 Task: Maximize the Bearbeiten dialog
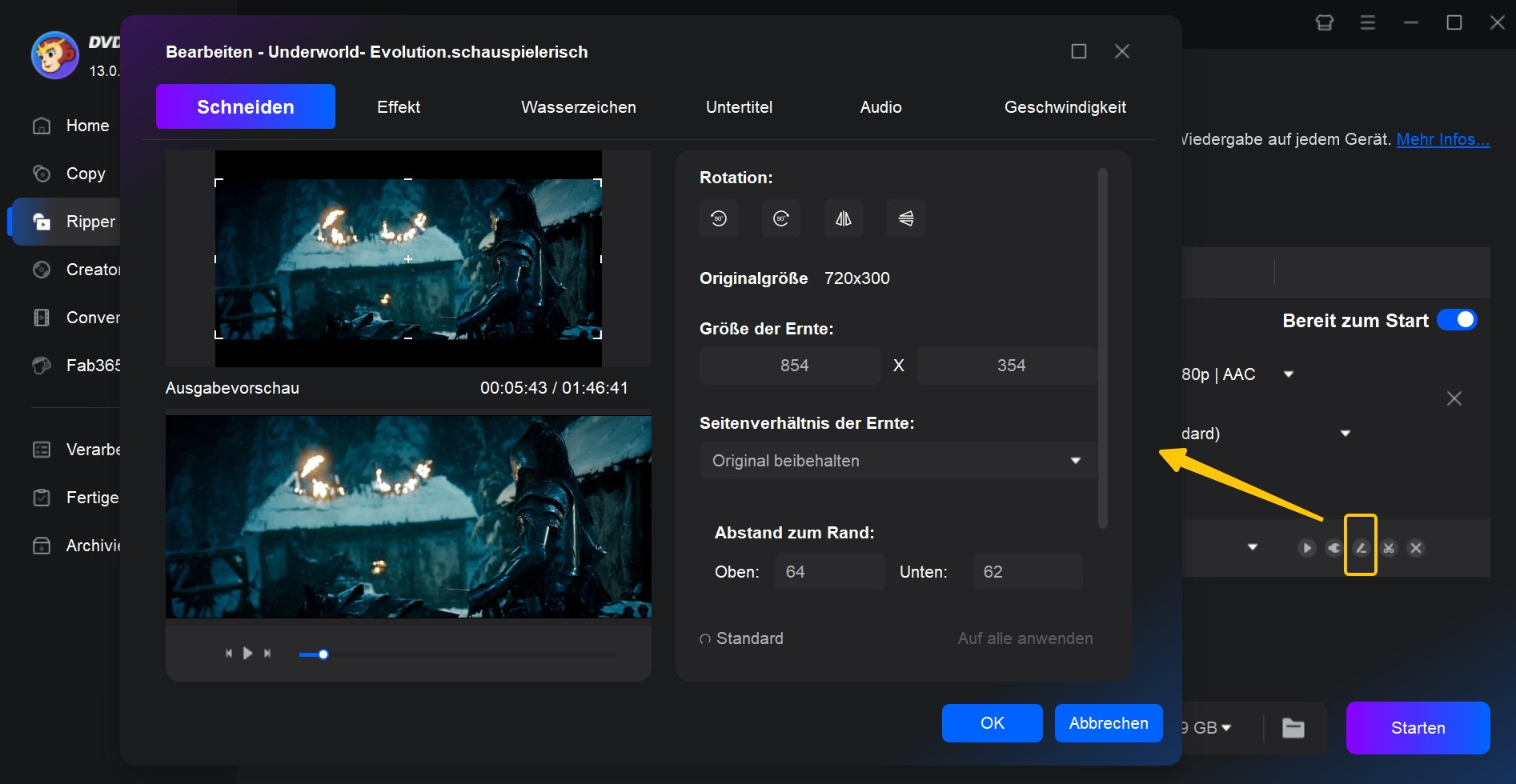[1079, 51]
